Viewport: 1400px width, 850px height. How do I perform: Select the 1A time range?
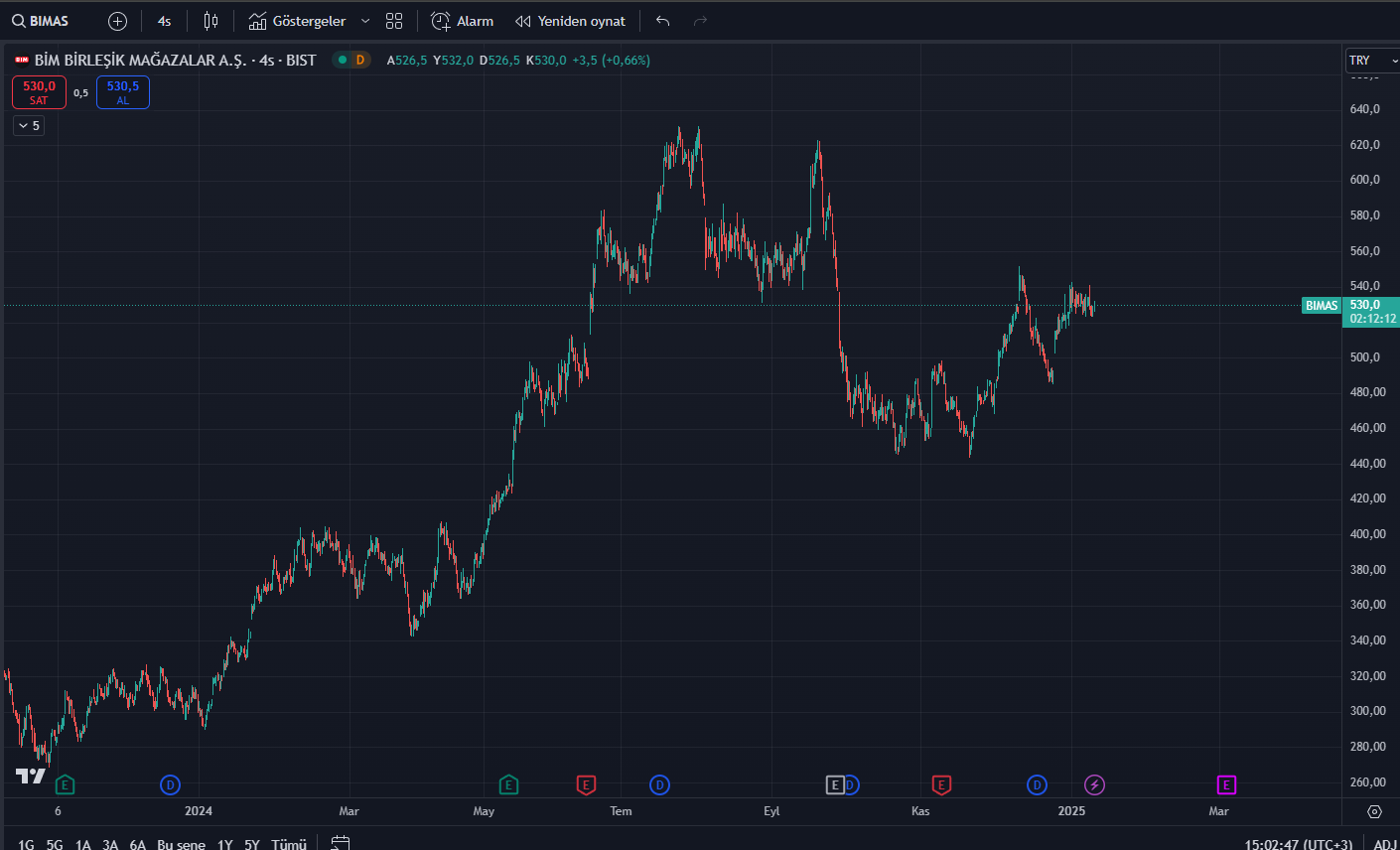coord(82,844)
